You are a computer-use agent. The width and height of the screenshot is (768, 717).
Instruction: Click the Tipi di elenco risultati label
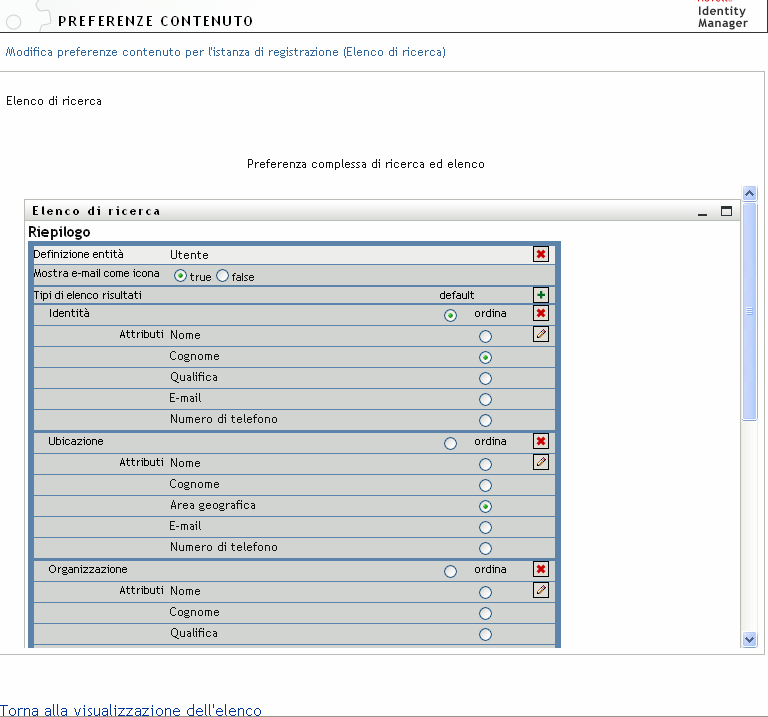click(88, 295)
